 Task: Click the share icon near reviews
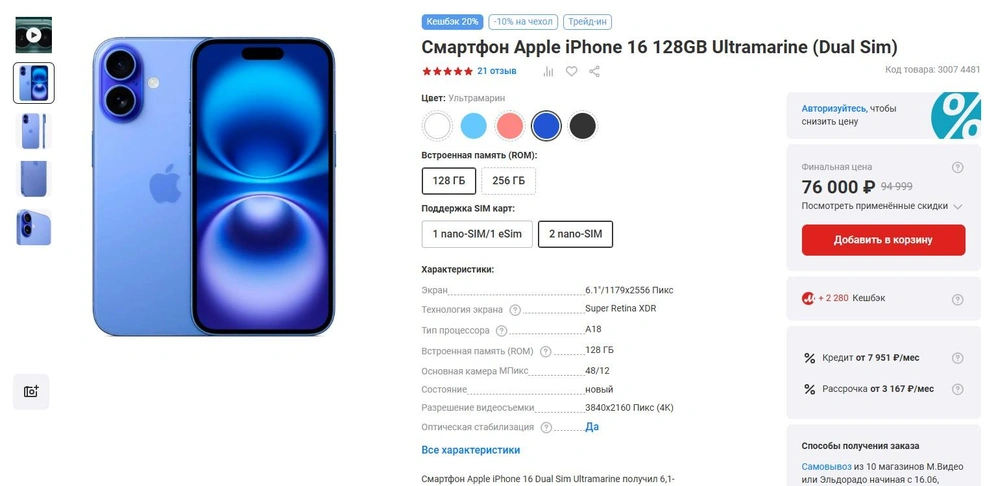tap(594, 72)
